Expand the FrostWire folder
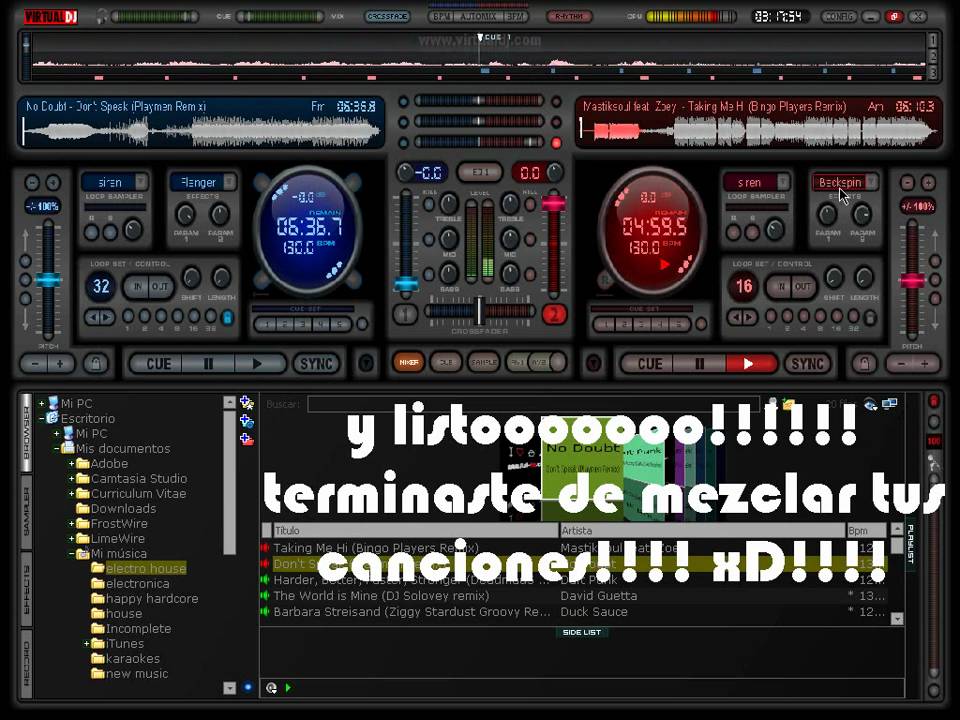The width and height of the screenshot is (960, 720). click(x=72, y=523)
